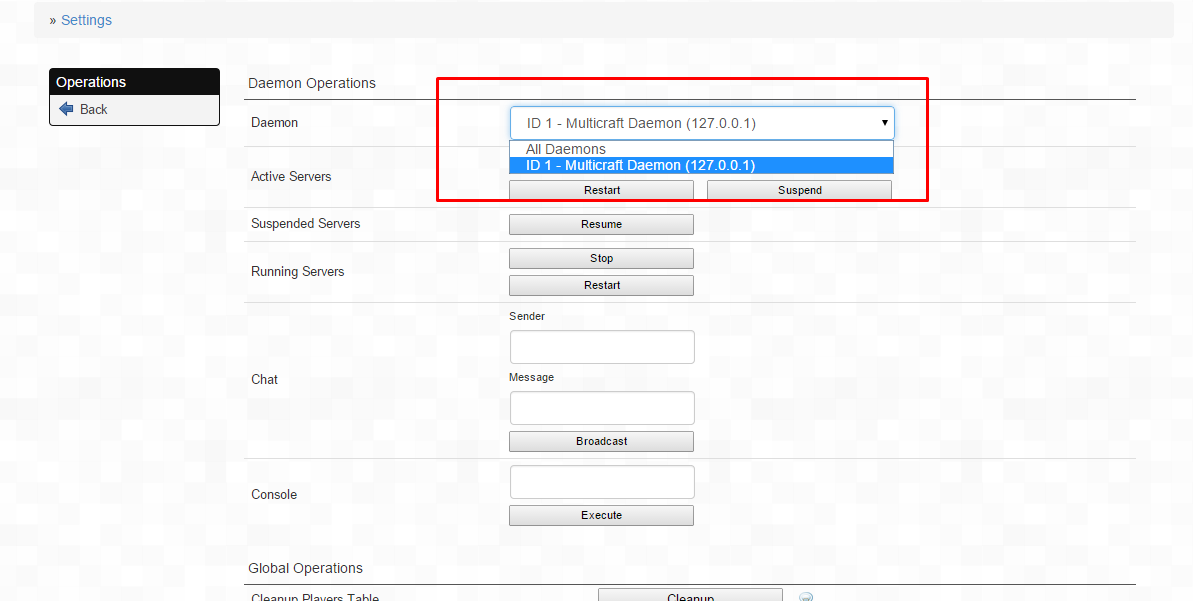This screenshot has width=1193, height=601.
Task: Click the Operations panel header
Action: pos(135,82)
